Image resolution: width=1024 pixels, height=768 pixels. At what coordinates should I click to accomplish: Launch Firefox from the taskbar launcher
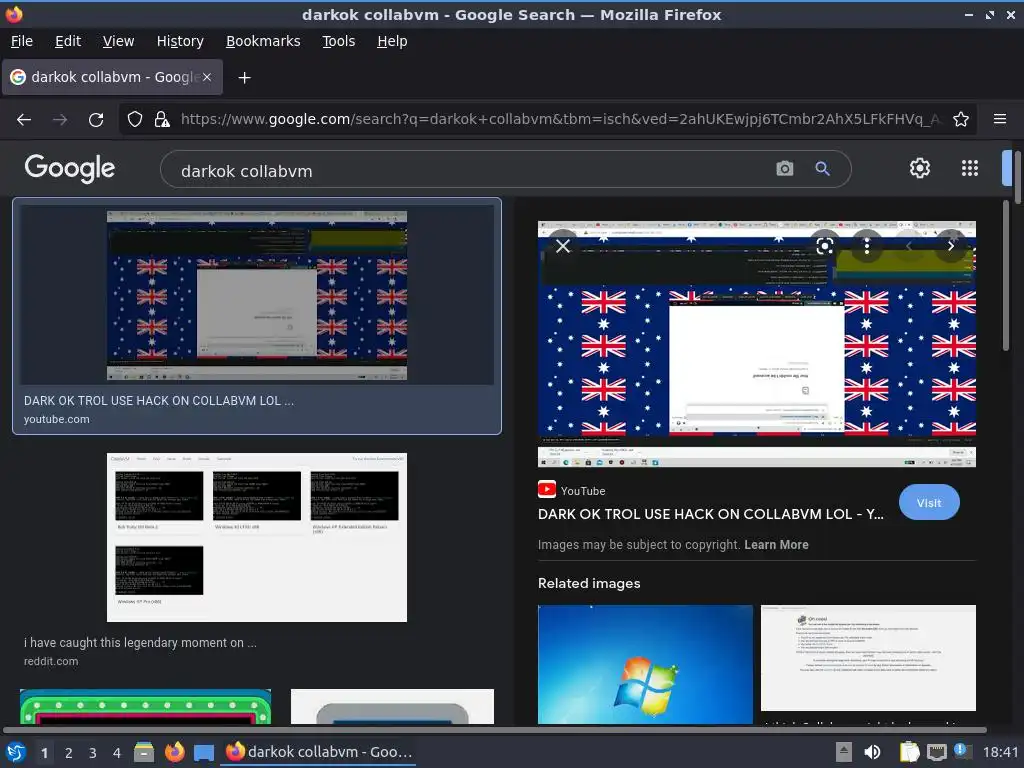click(174, 752)
